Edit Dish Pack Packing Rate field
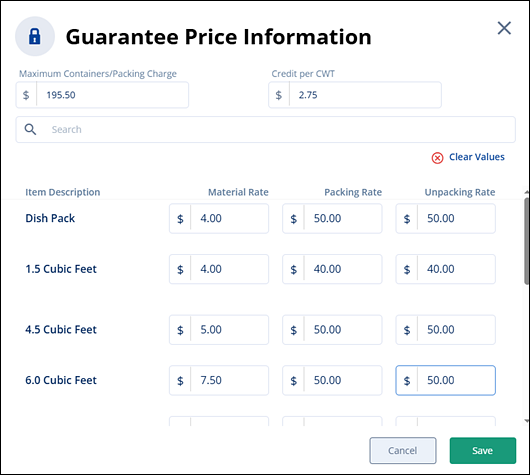Screen dimensions: 530x475 [x=332, y=218]
